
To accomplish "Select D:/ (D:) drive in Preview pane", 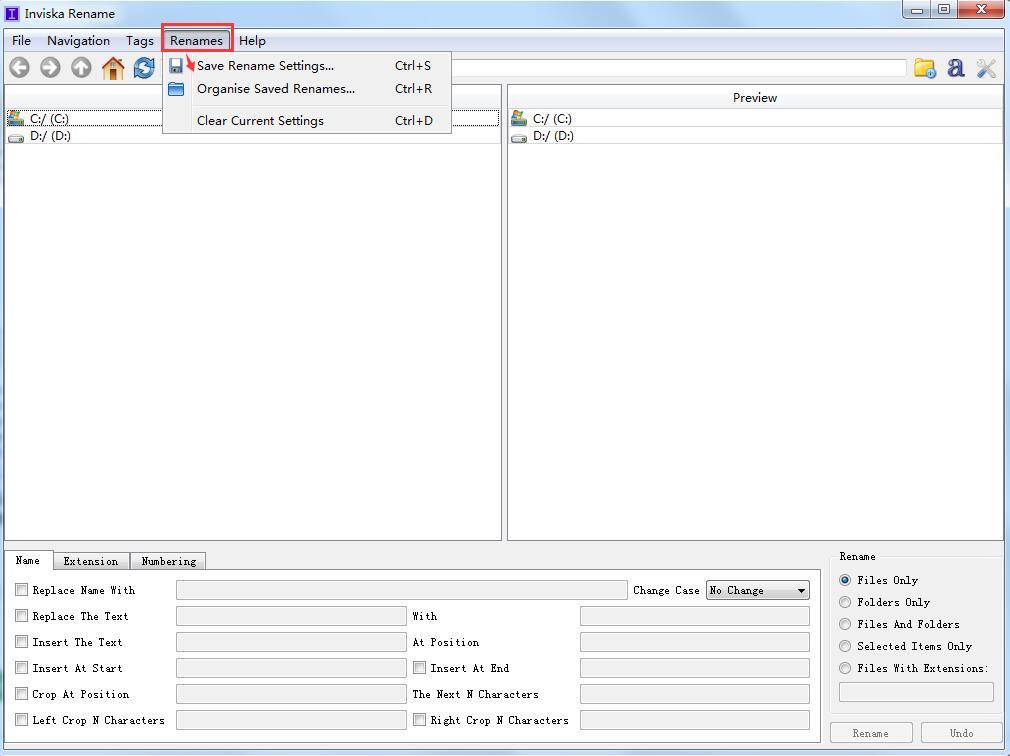I will tap(755, 136).
